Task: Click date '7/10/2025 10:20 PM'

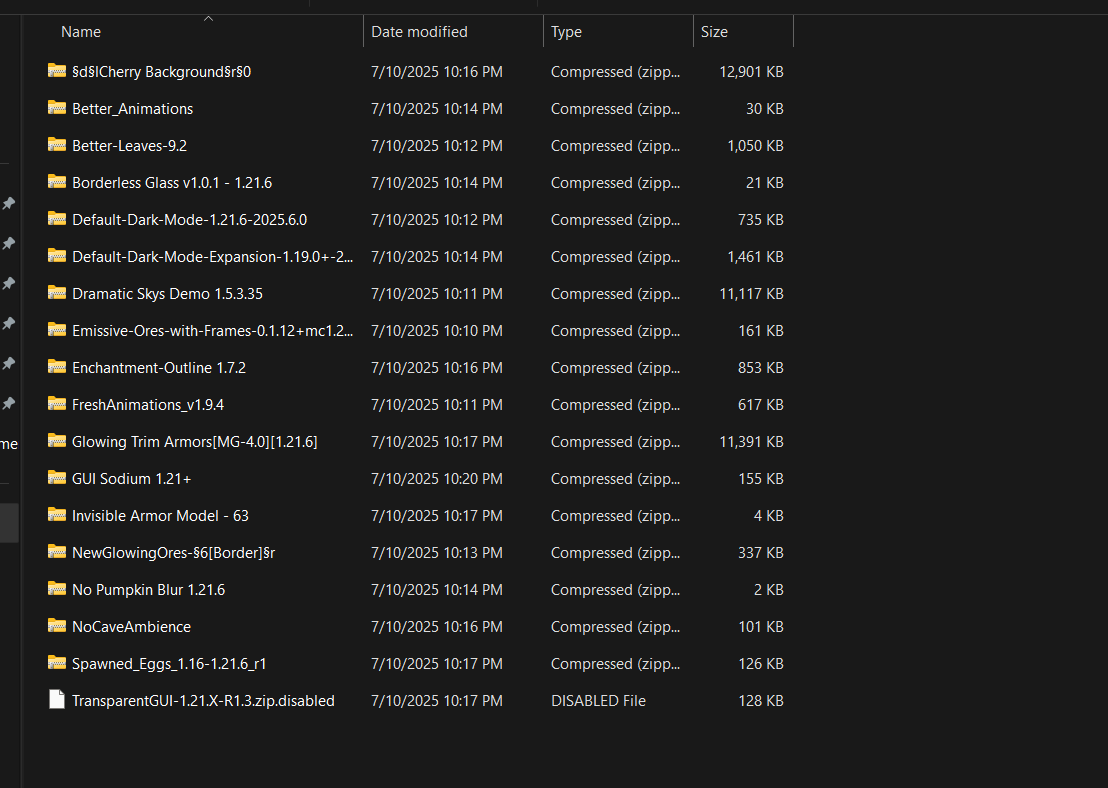Action: 437,479
